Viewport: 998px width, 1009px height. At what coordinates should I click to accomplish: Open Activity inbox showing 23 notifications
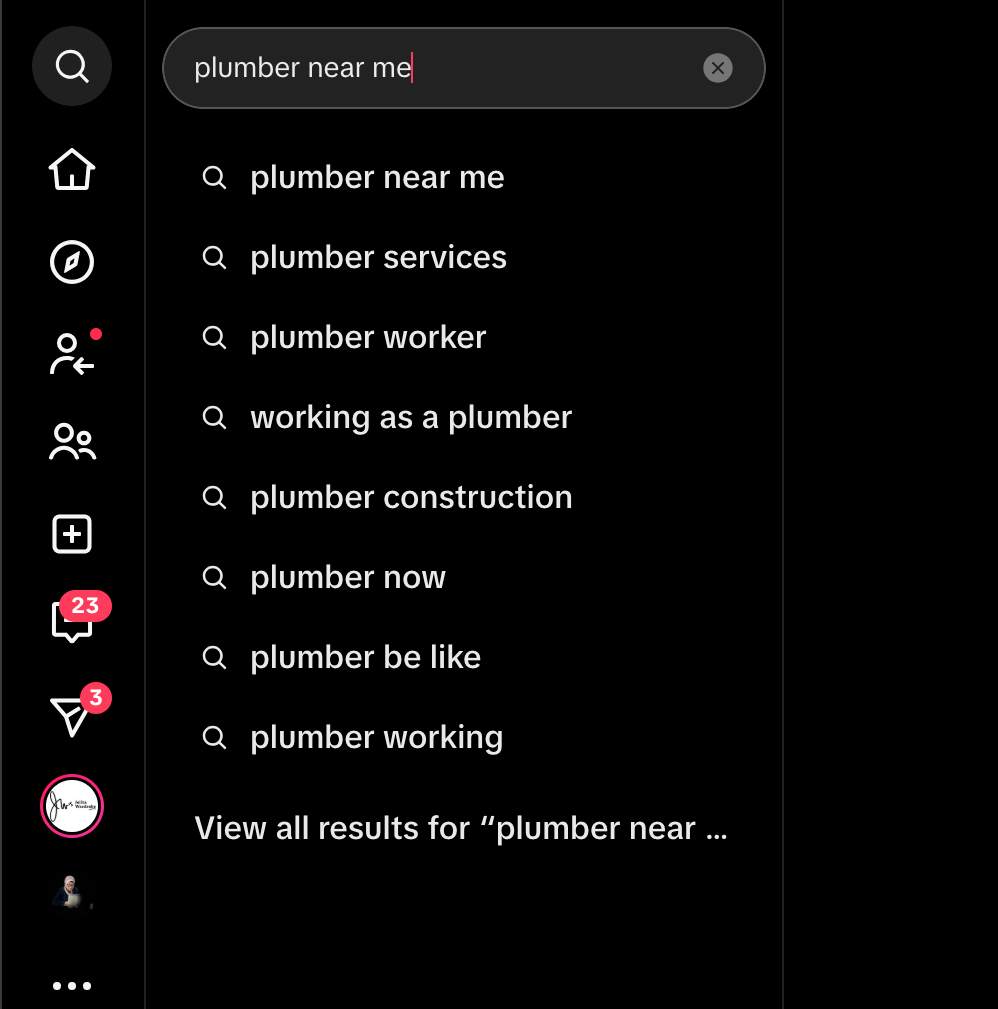pyautogui.click(x=72, y=622)
